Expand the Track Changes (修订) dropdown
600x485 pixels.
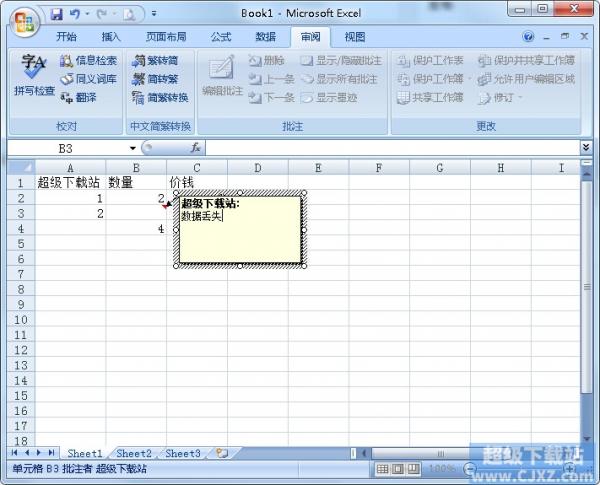500,97
